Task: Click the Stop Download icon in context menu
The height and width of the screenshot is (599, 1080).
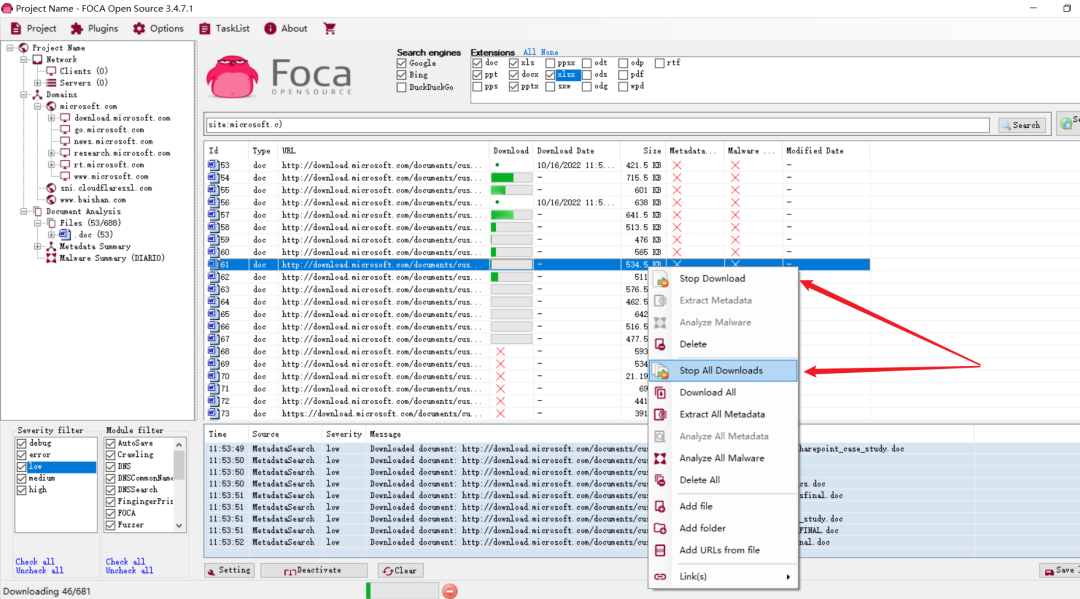Action: 661,280
